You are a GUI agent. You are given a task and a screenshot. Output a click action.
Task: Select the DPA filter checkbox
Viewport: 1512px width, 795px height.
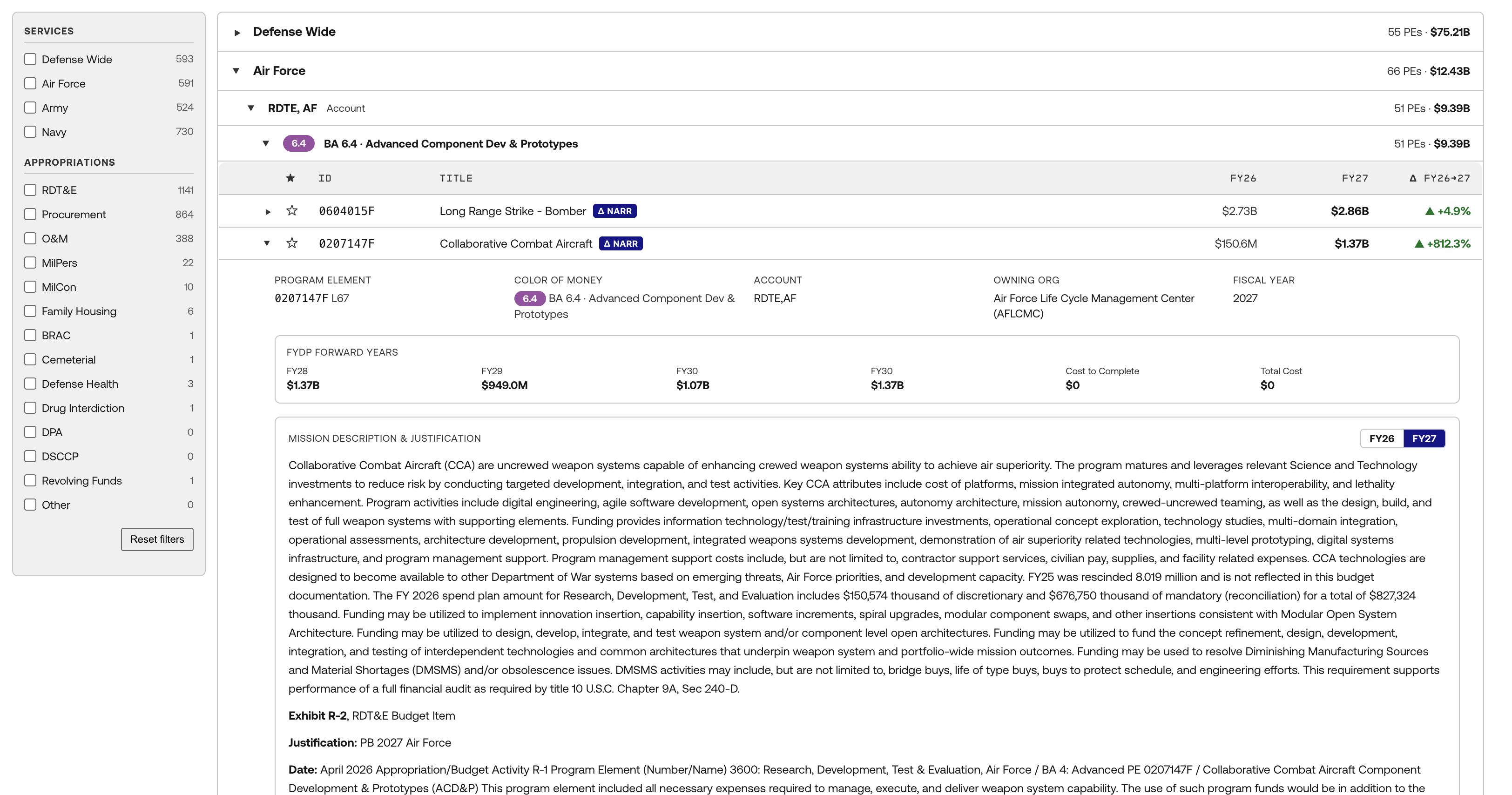(x=31, y=432)
